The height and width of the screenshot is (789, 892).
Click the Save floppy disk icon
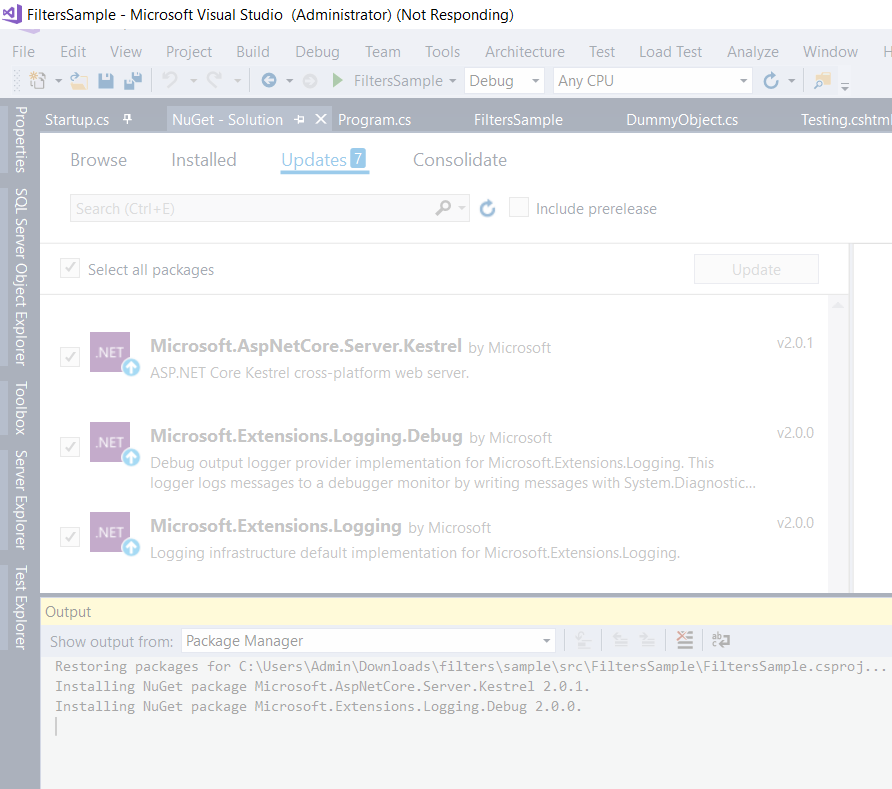click(x=106, y=81)
